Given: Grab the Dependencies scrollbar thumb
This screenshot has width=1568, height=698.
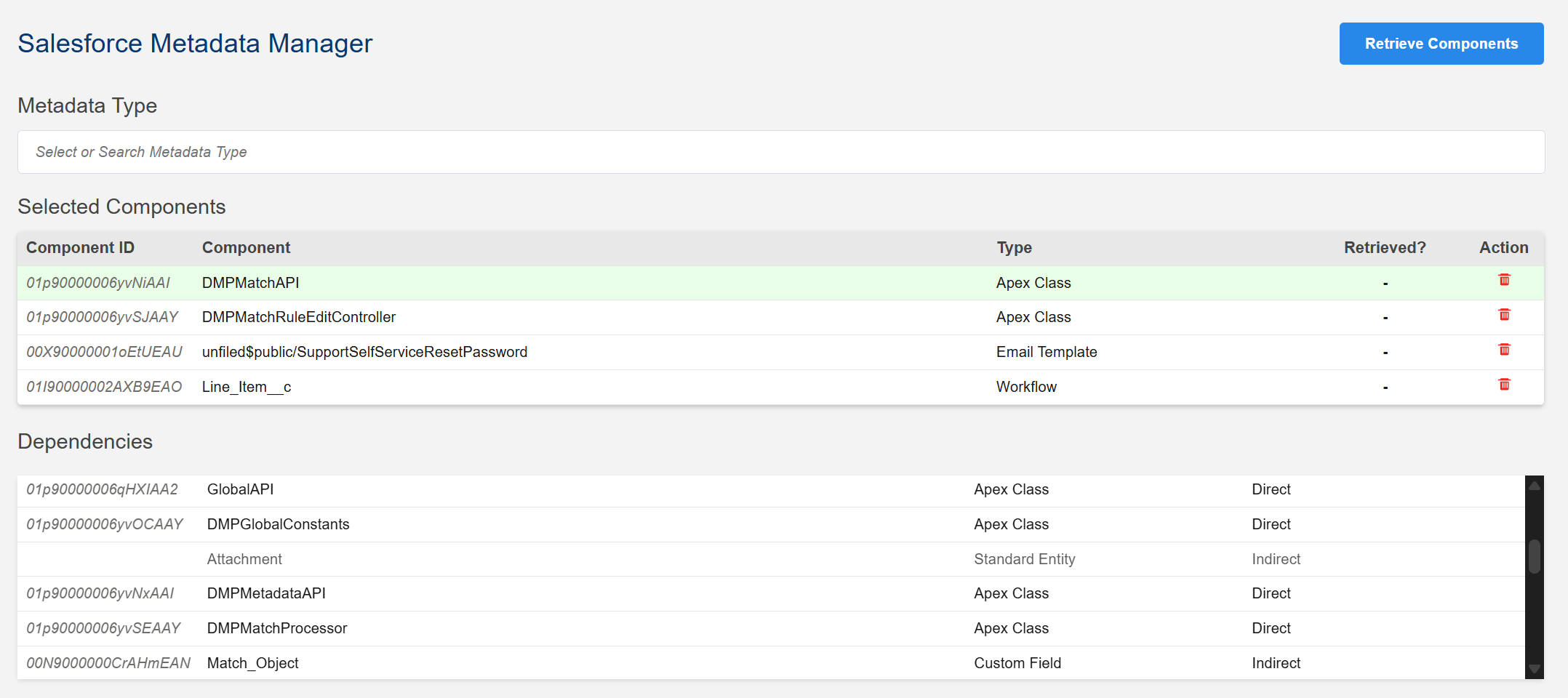Looking at the screenshot, I should coord(1535,556).
